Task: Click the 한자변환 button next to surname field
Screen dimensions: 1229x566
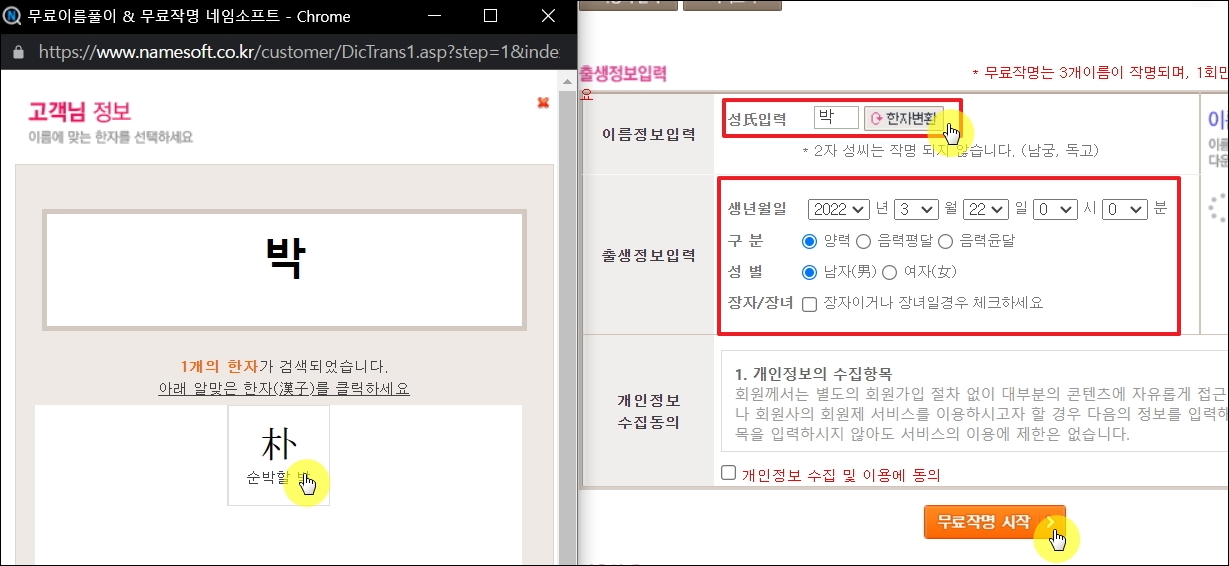Action: point(903,118)
